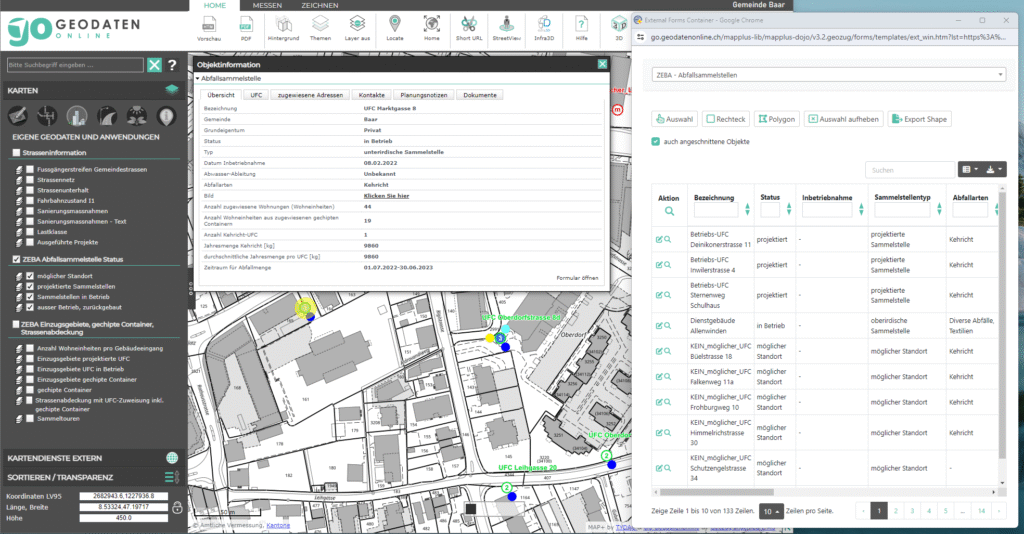Open the StreetView tool
This screenshot has width=1024, height=534.
507,26
